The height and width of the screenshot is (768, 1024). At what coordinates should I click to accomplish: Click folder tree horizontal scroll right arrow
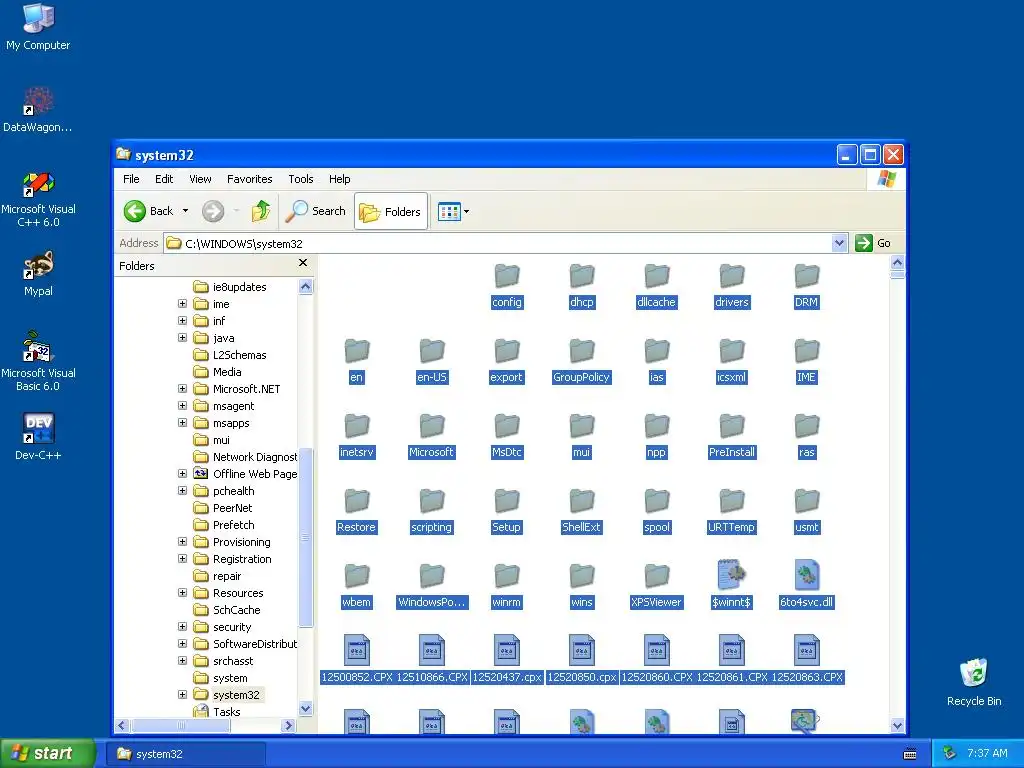(x=289, y=725)
